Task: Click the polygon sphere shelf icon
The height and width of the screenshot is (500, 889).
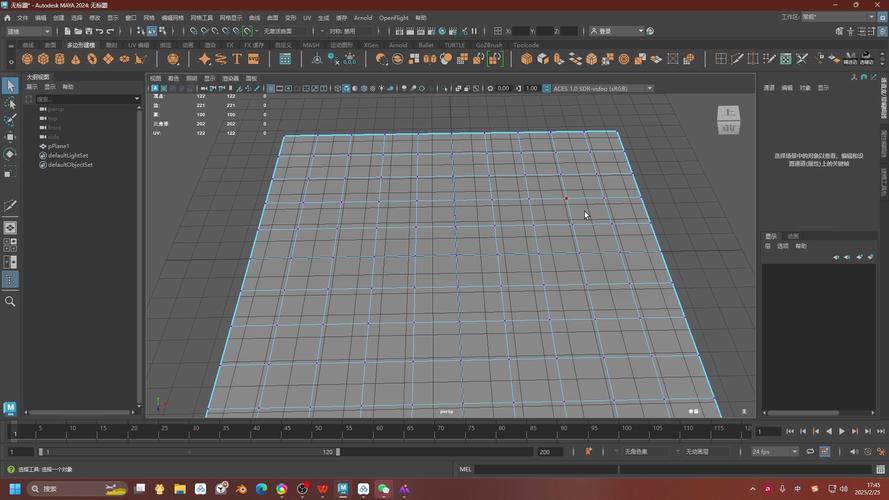Action: (27, 59)
